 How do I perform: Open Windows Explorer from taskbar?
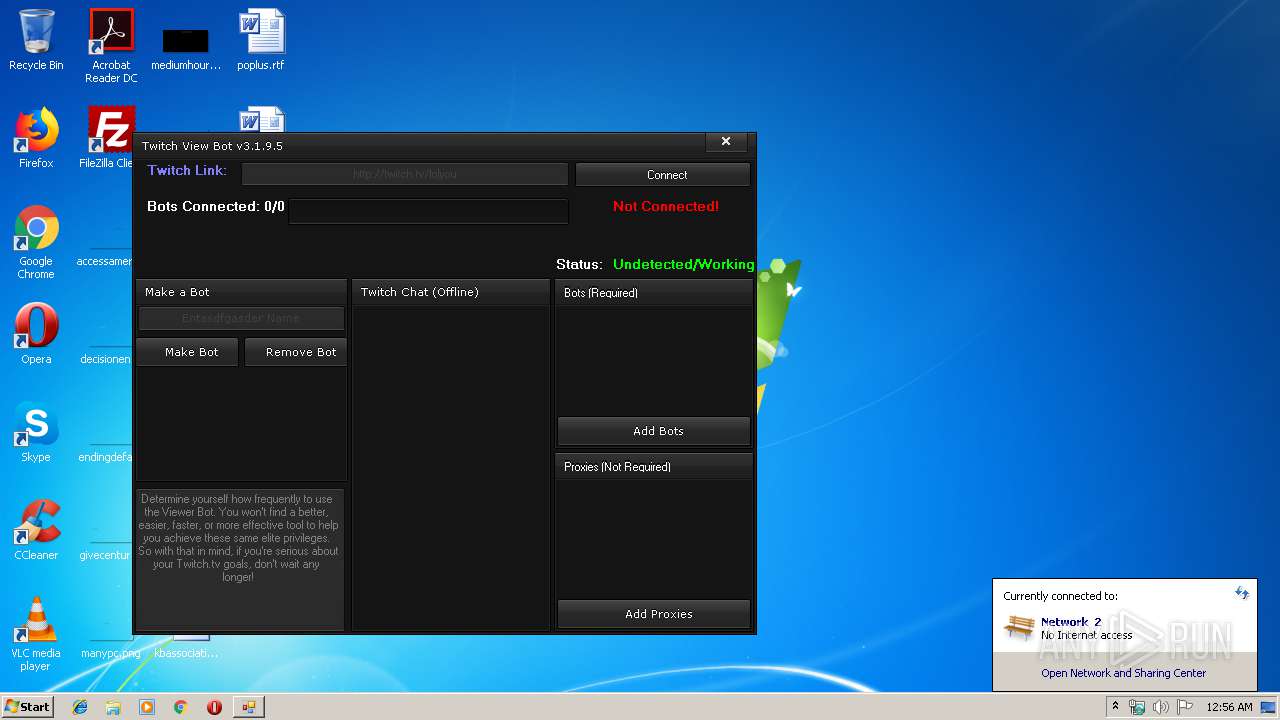pyautogui.click(x=113, y=707)
